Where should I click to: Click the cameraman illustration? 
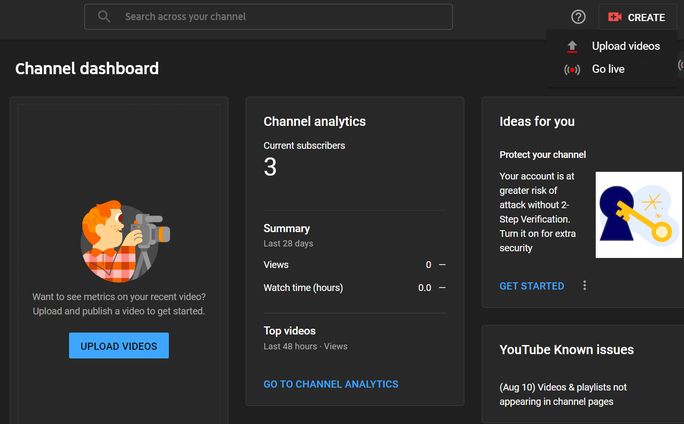tap(125, 241)
